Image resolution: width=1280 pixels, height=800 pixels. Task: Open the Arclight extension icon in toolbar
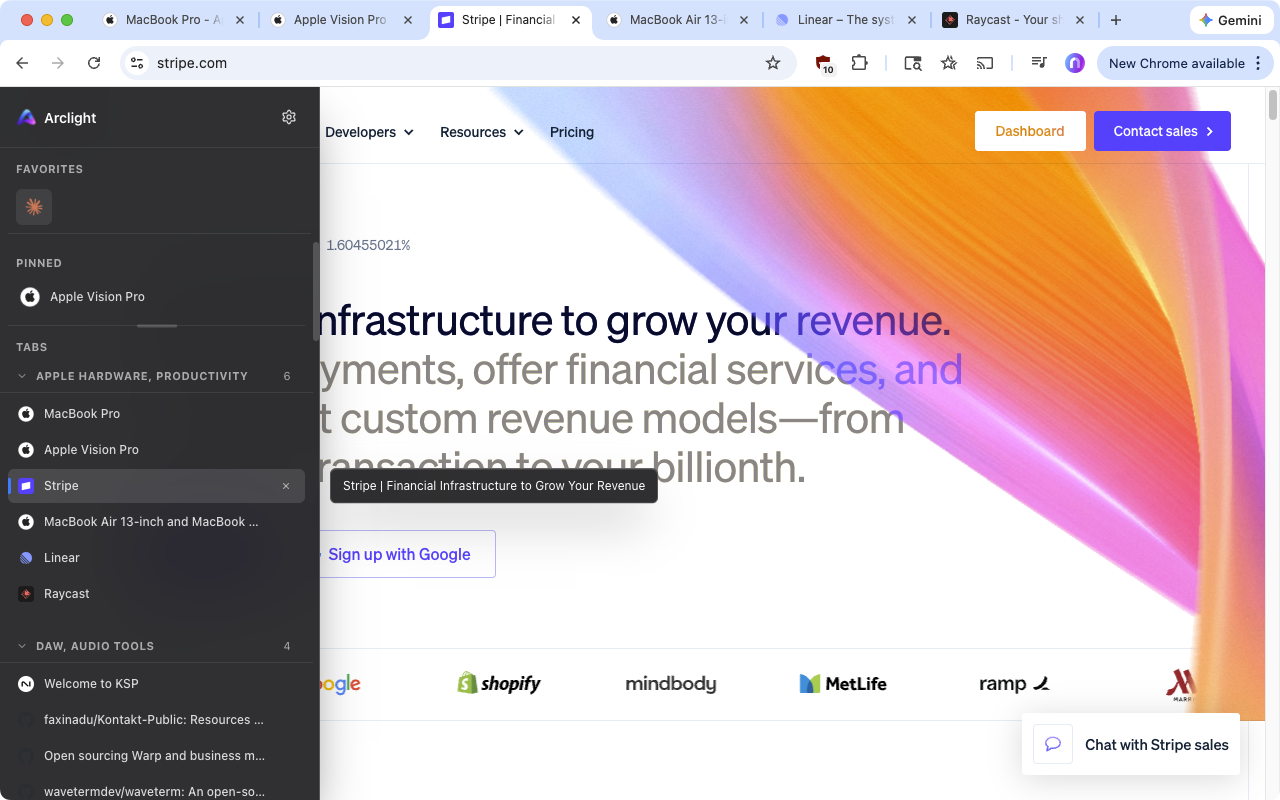[1075, 63]
